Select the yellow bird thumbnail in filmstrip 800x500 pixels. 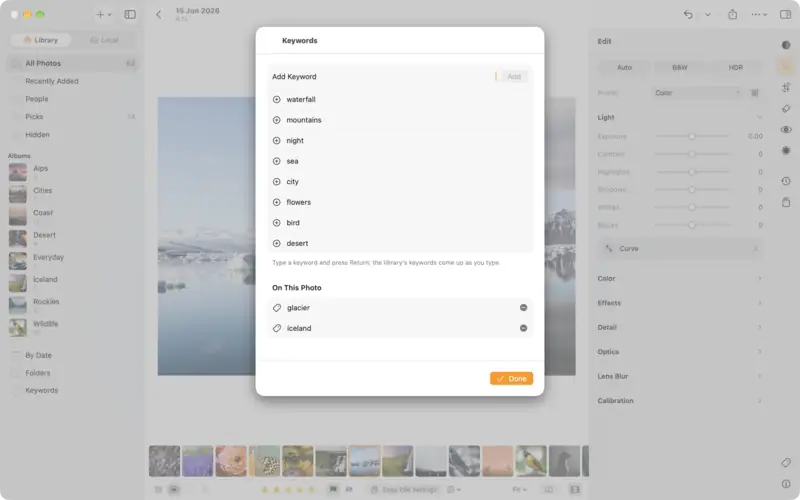click(531, 461)
